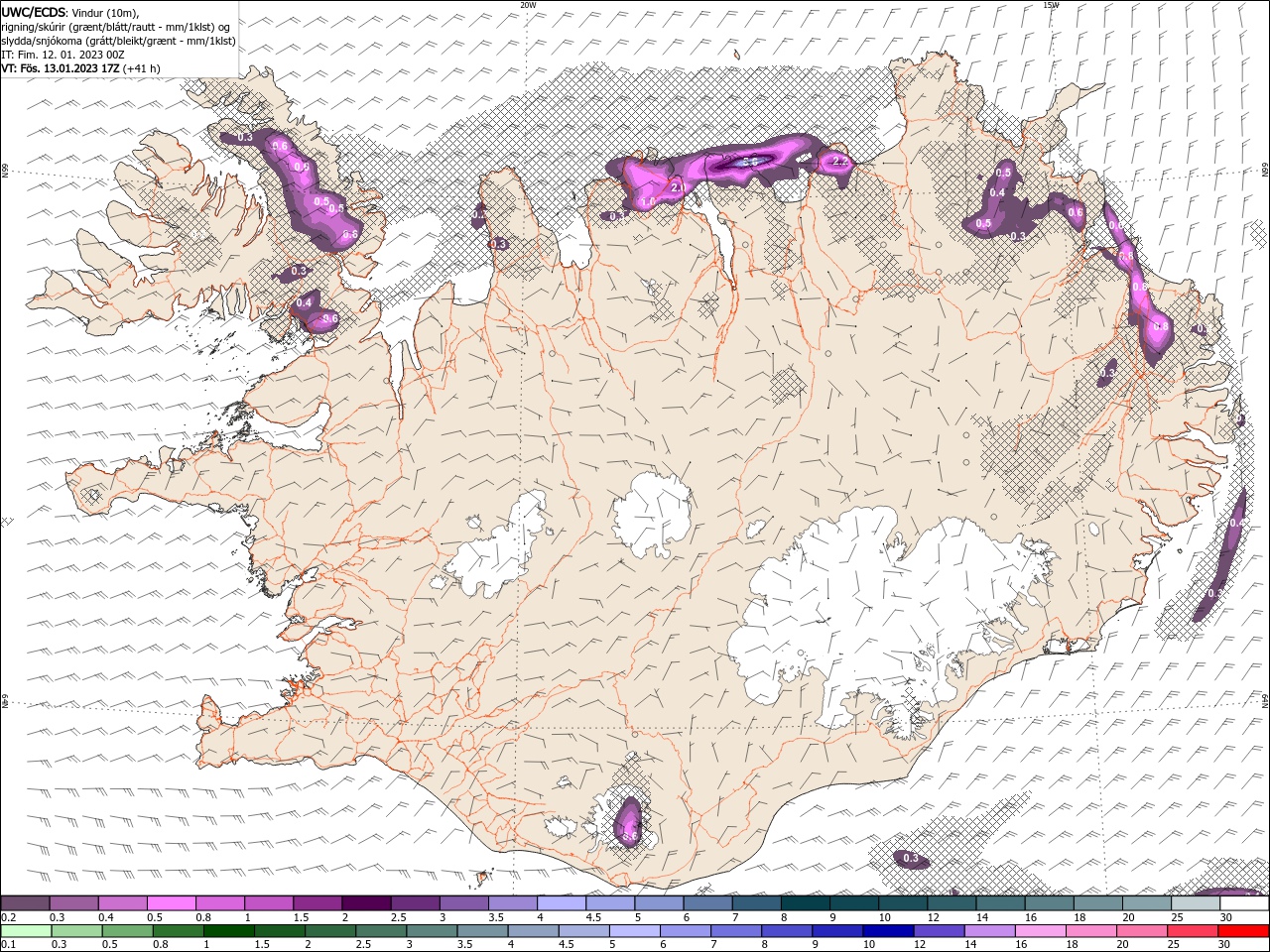Pick the light gray 25–30 snow swatch

[x=1195, y=903]
